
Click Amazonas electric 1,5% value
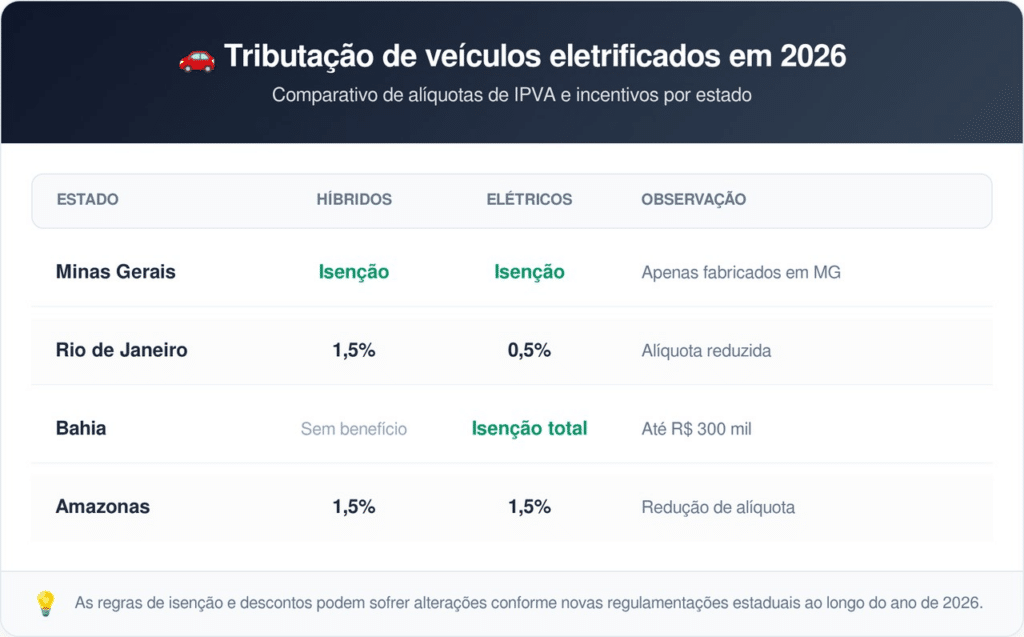point(529,507)
